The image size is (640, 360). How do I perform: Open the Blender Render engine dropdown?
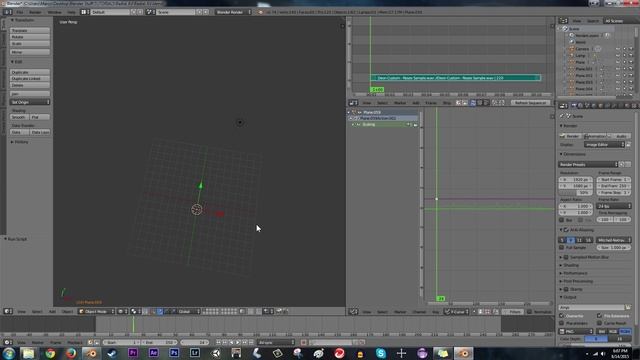coord(233,12)
